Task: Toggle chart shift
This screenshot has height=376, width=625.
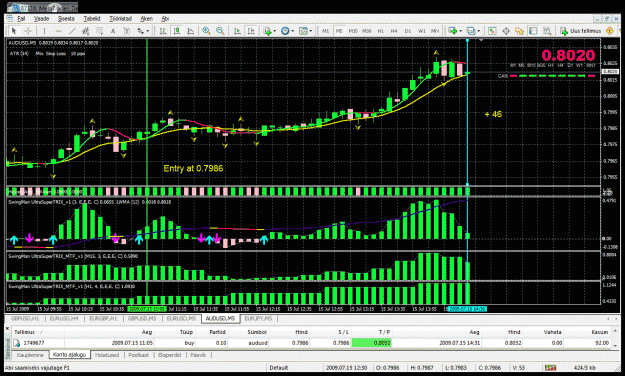Action: click(x=251, y=31)
